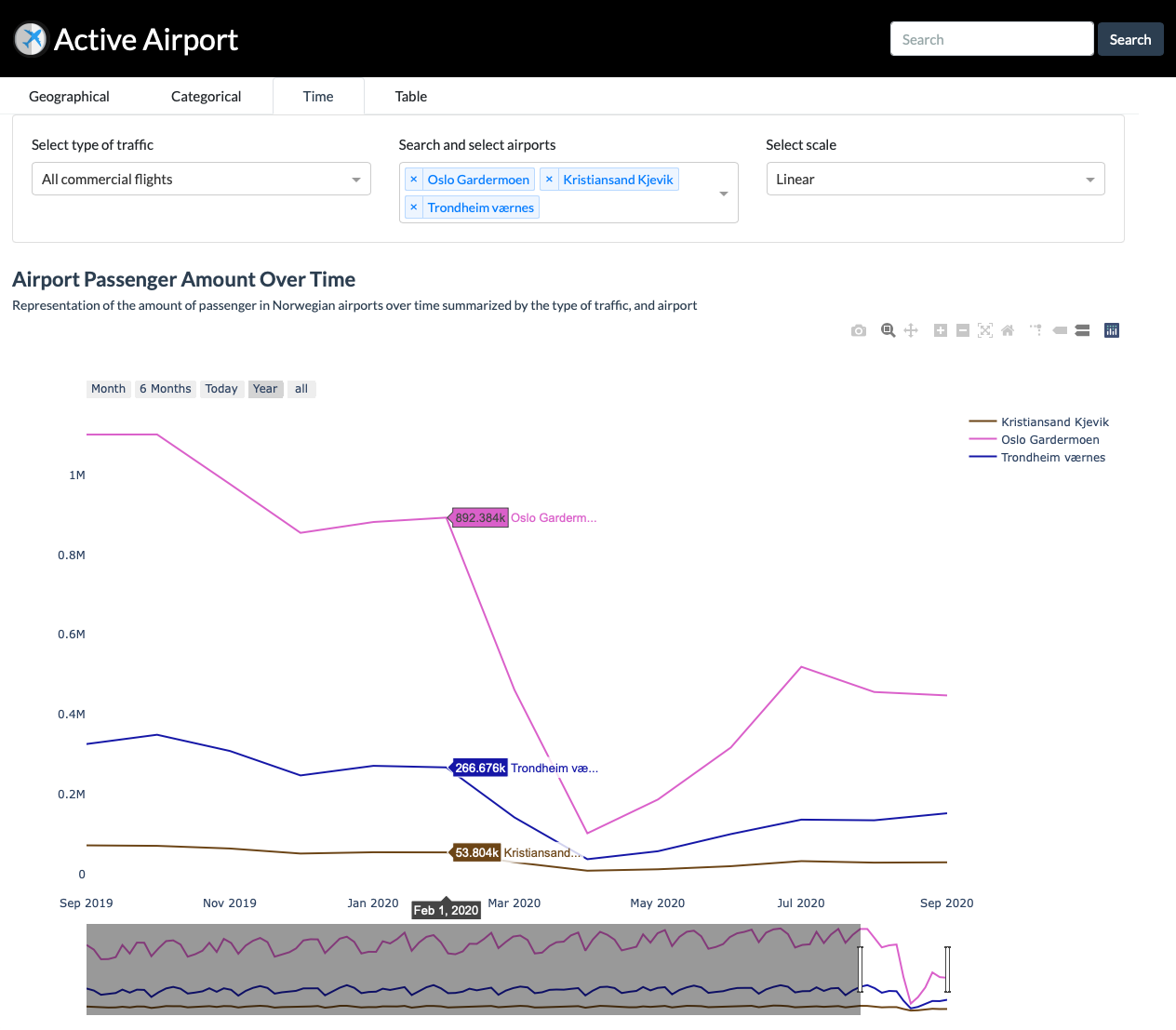Select the 6 Months range button
This screenshot has height=1030, width=1176.
(x=166, y=389)
